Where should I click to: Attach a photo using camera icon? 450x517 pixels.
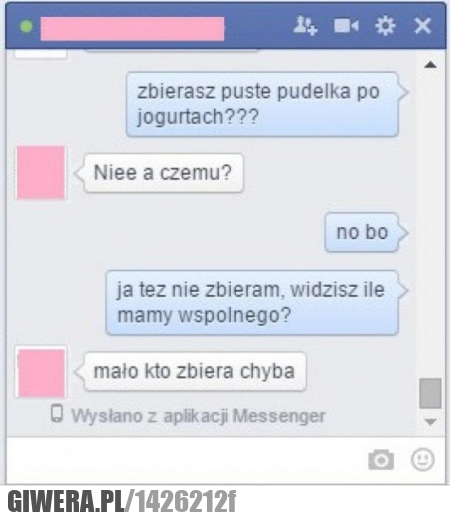point(381,460)
